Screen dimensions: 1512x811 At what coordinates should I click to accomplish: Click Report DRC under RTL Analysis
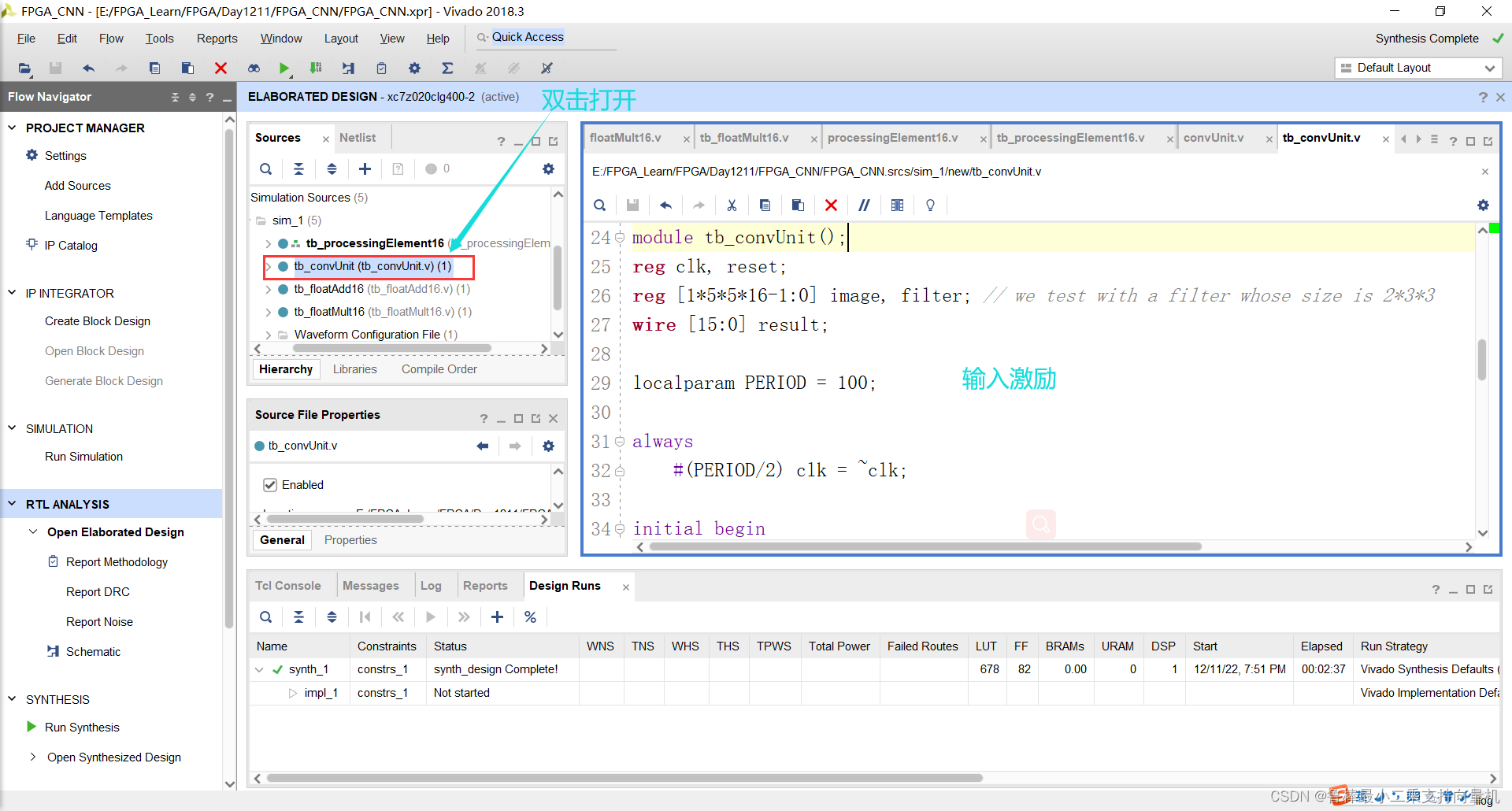coord(98,592)
